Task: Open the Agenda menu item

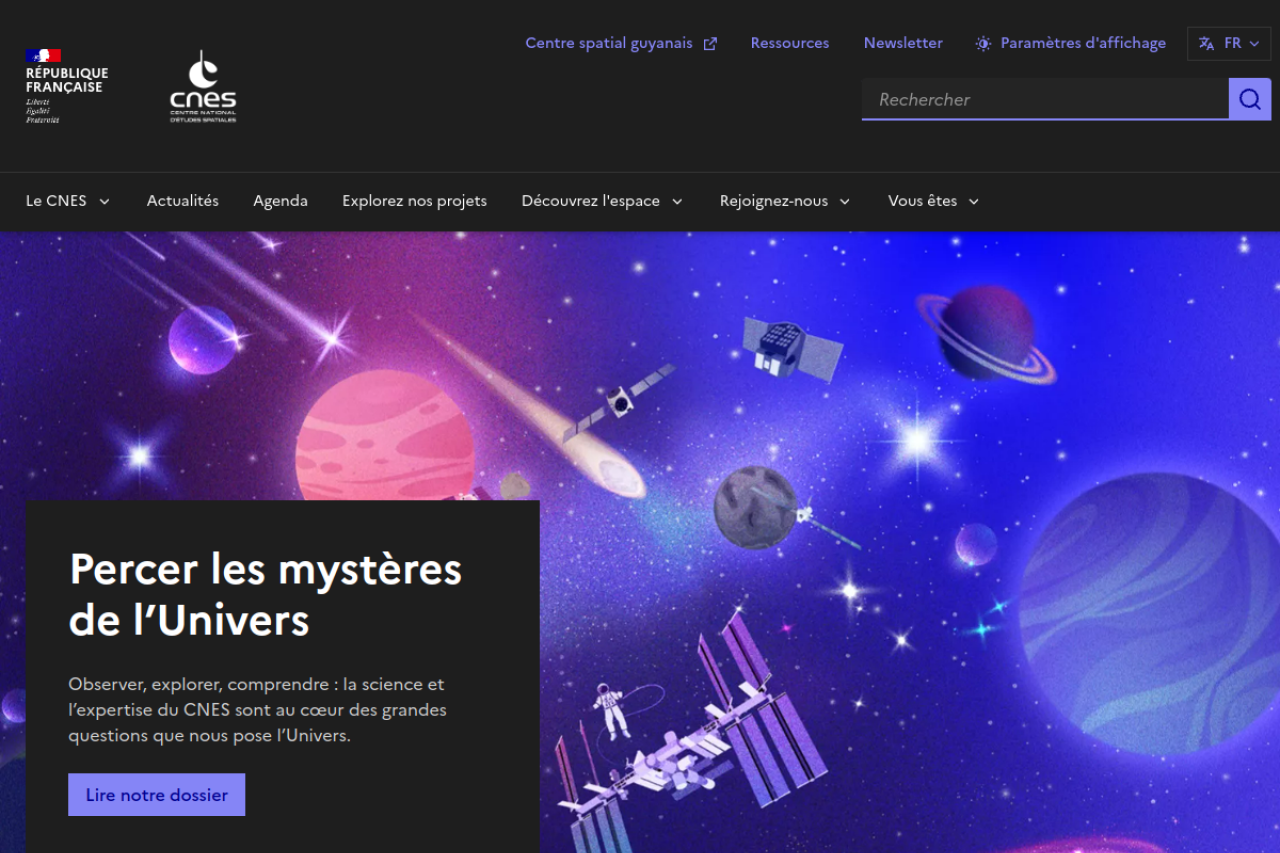Action: 280,201
